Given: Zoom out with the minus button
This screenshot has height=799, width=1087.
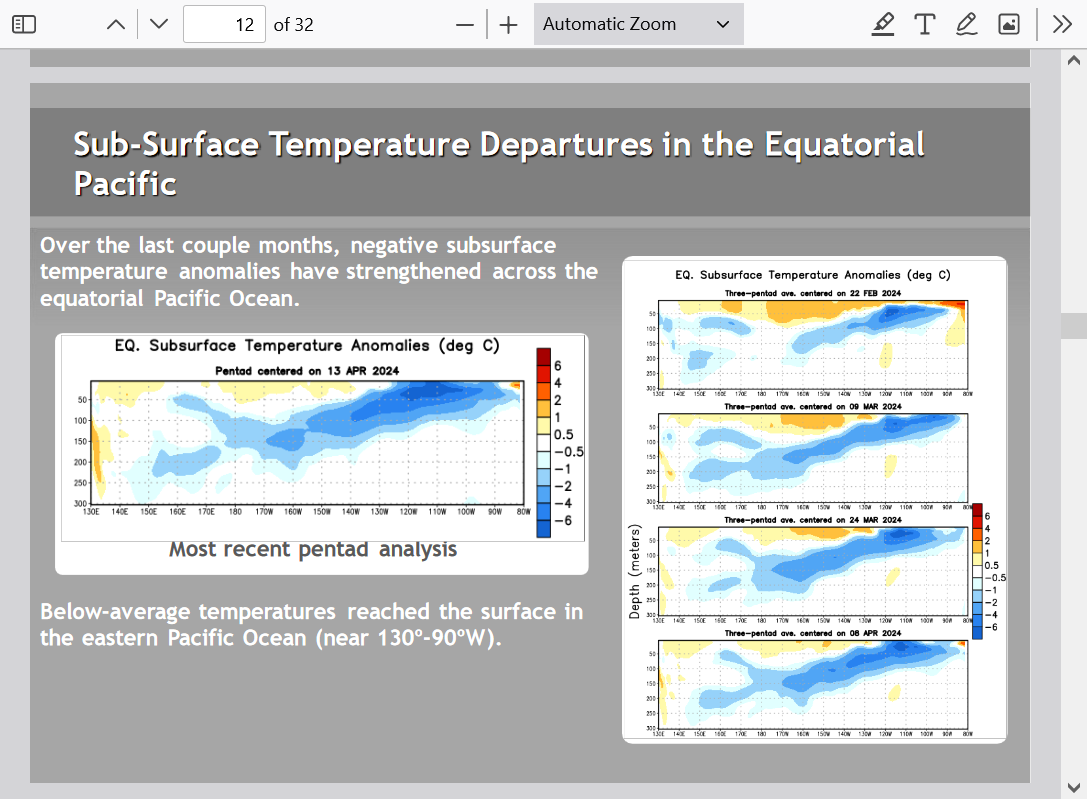Looking at the screenshot, I should [x=465, y=25].
